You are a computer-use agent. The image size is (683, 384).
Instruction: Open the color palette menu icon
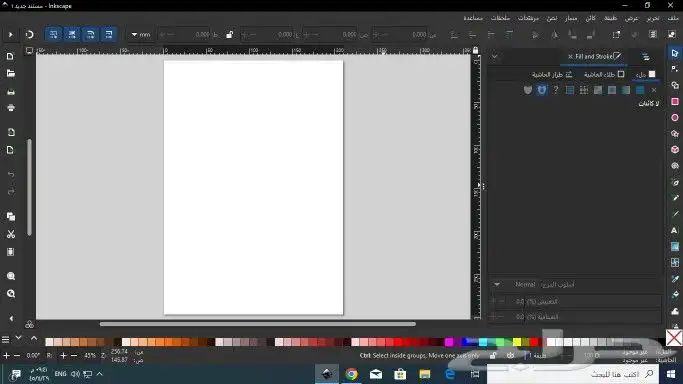tap(6, 339)
